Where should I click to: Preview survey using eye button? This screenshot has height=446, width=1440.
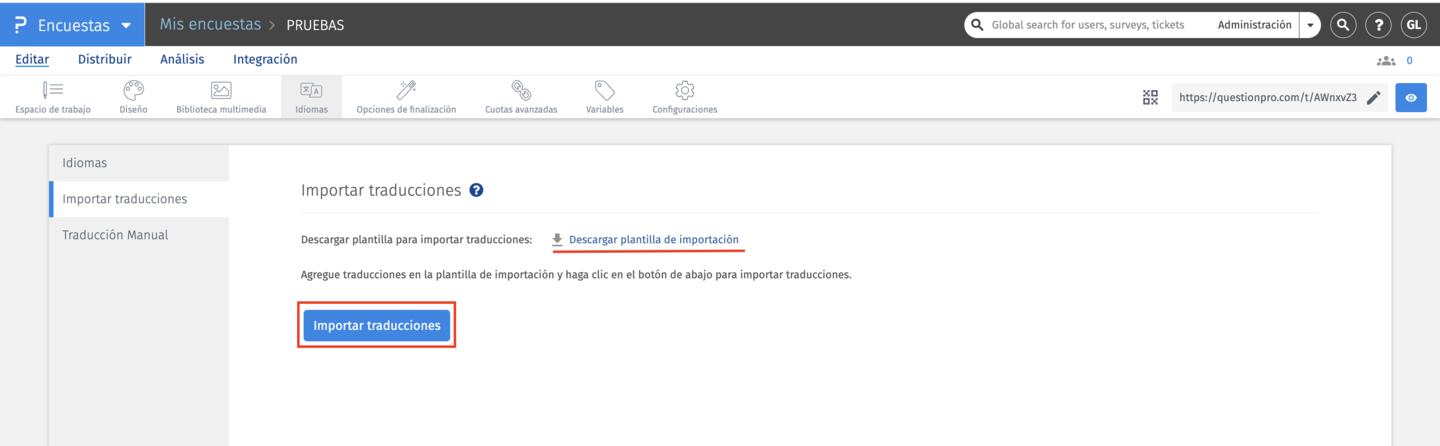(x=1411, y=98)
